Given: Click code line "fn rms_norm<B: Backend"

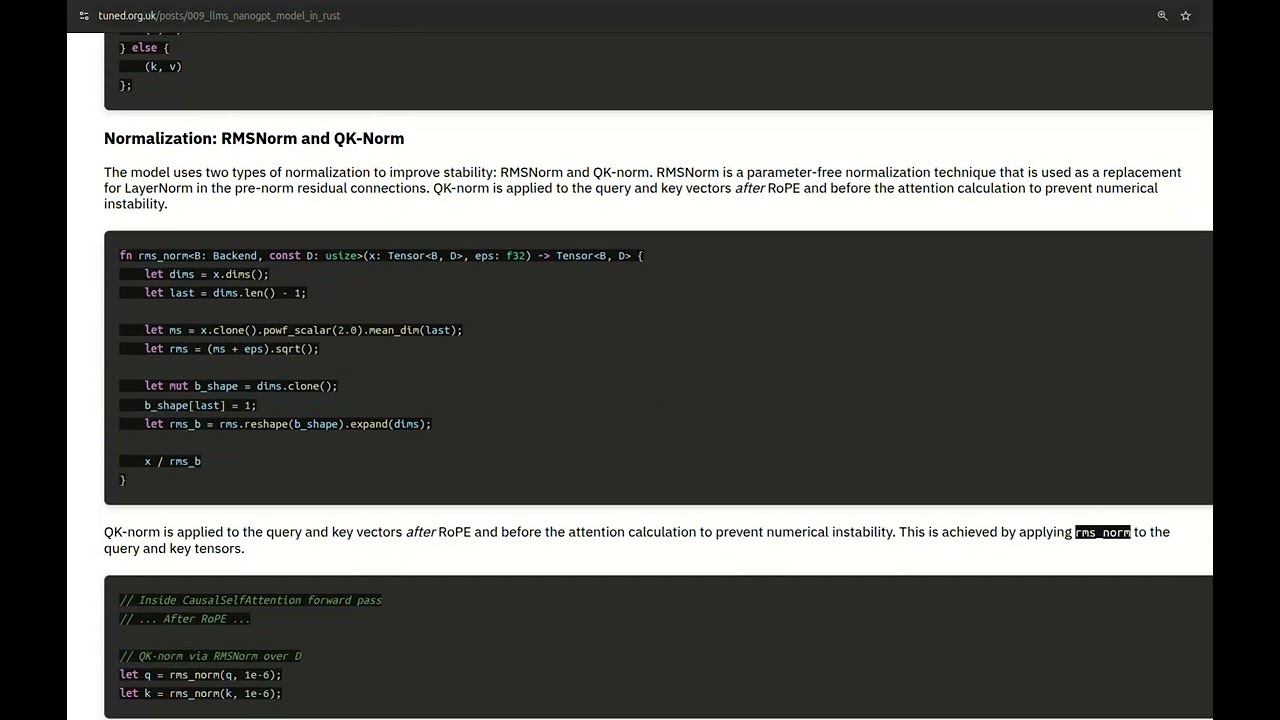Looking at the screenshot, I should click(x=381, y=256).
